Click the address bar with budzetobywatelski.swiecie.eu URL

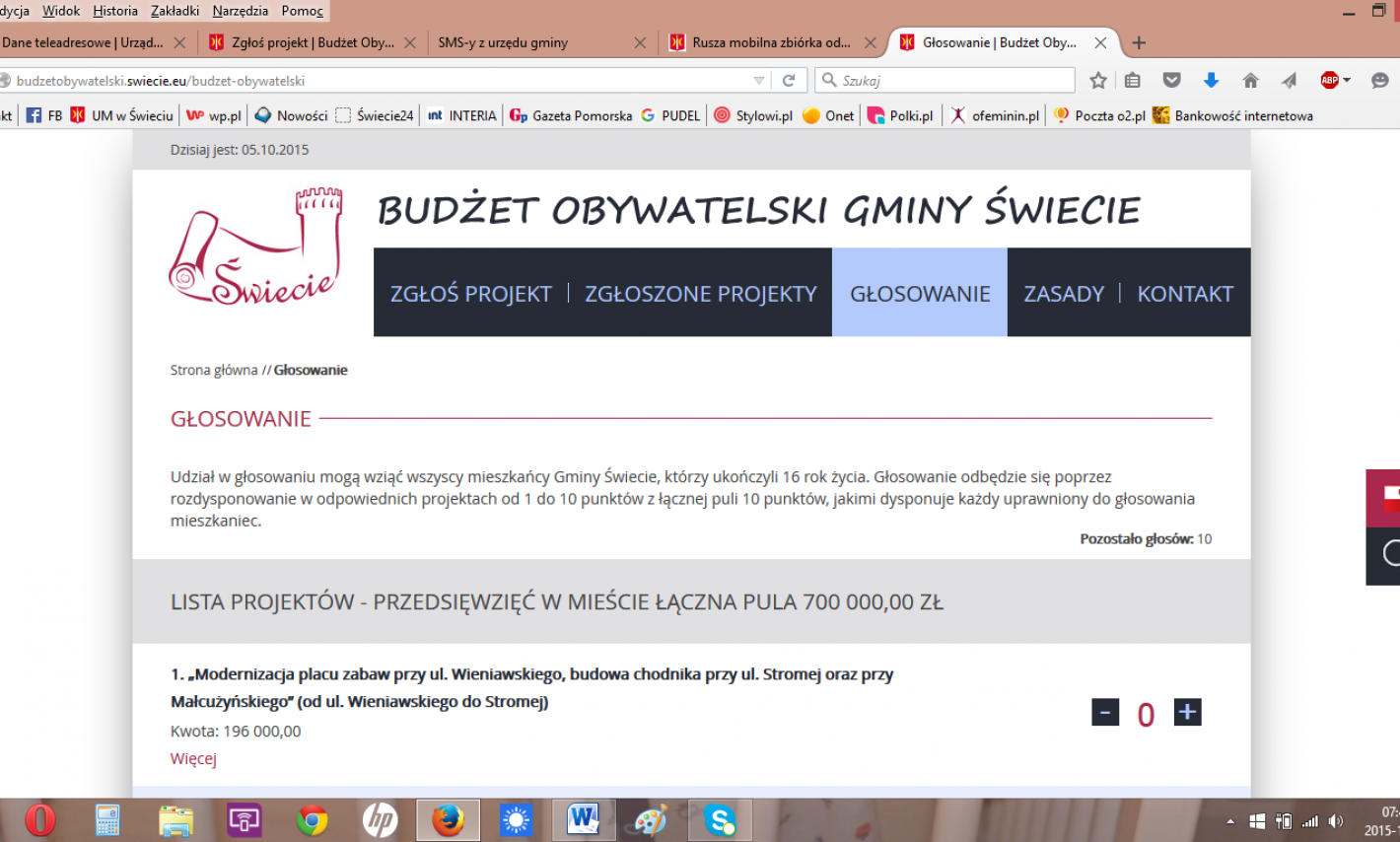coord(375,81)
